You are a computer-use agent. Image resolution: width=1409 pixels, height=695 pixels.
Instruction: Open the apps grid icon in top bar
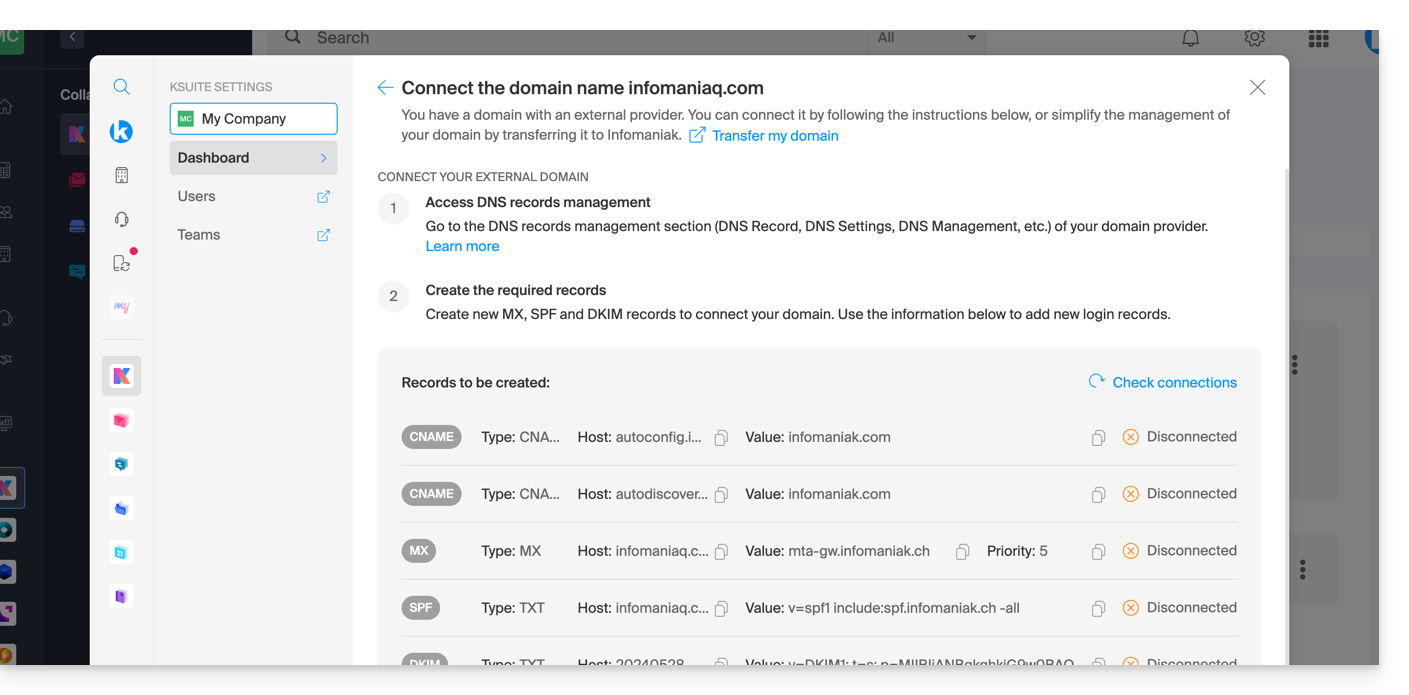pos(1318,38)
